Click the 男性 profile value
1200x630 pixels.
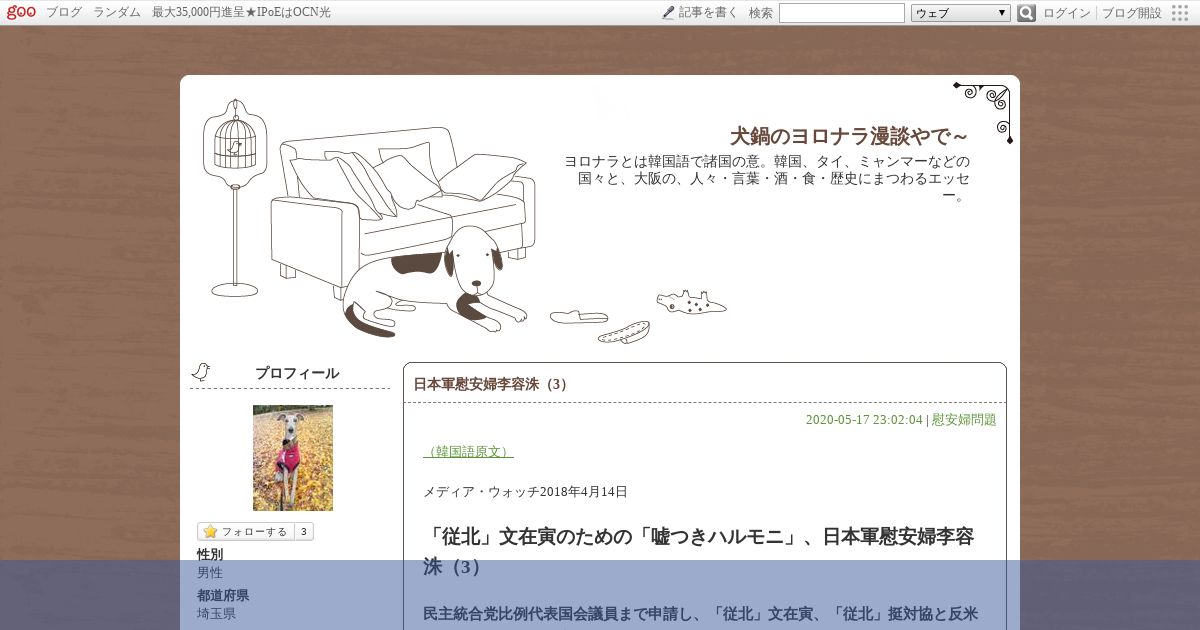point(210,573)
